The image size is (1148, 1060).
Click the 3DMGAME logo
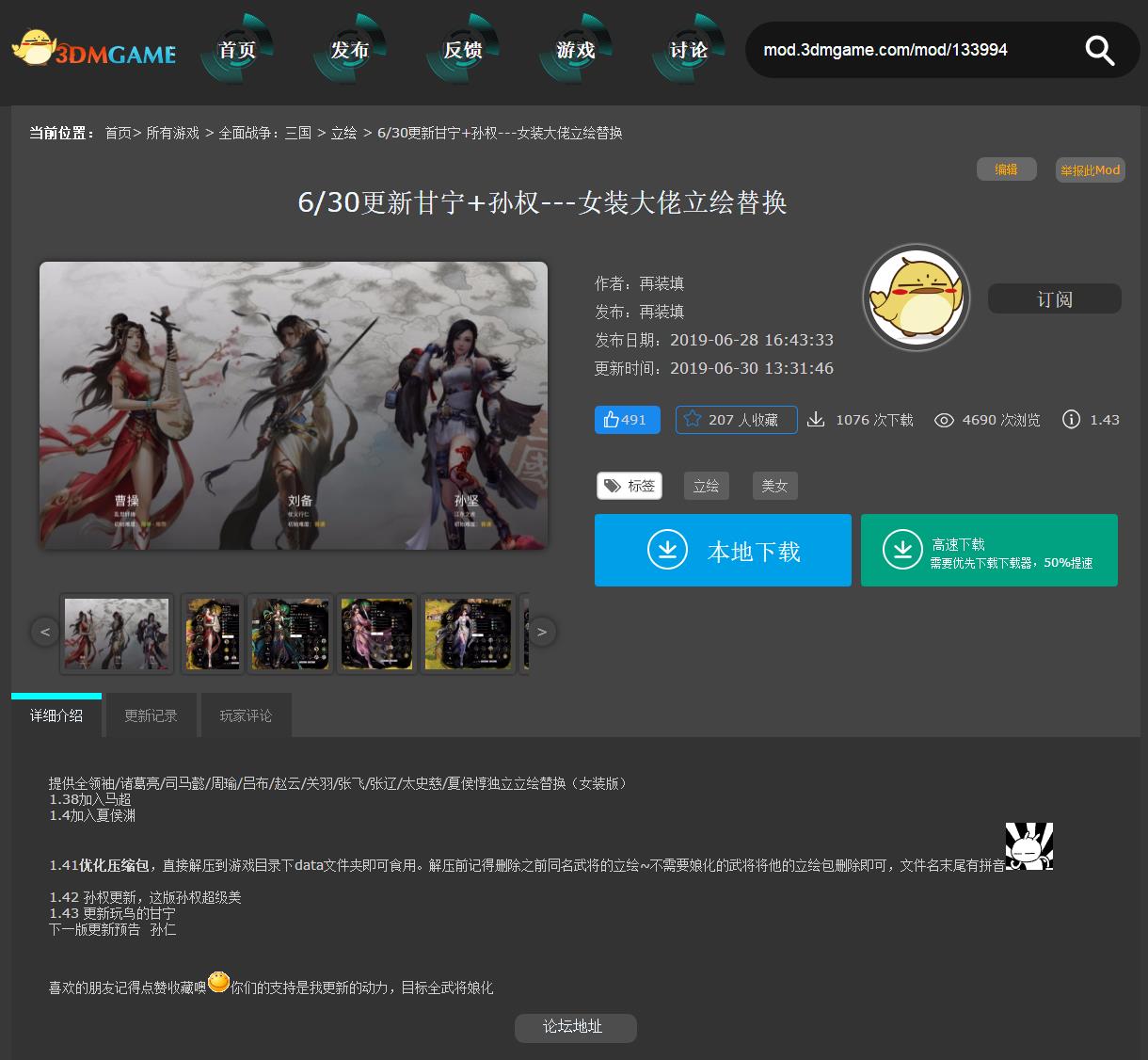click(94, 49)
